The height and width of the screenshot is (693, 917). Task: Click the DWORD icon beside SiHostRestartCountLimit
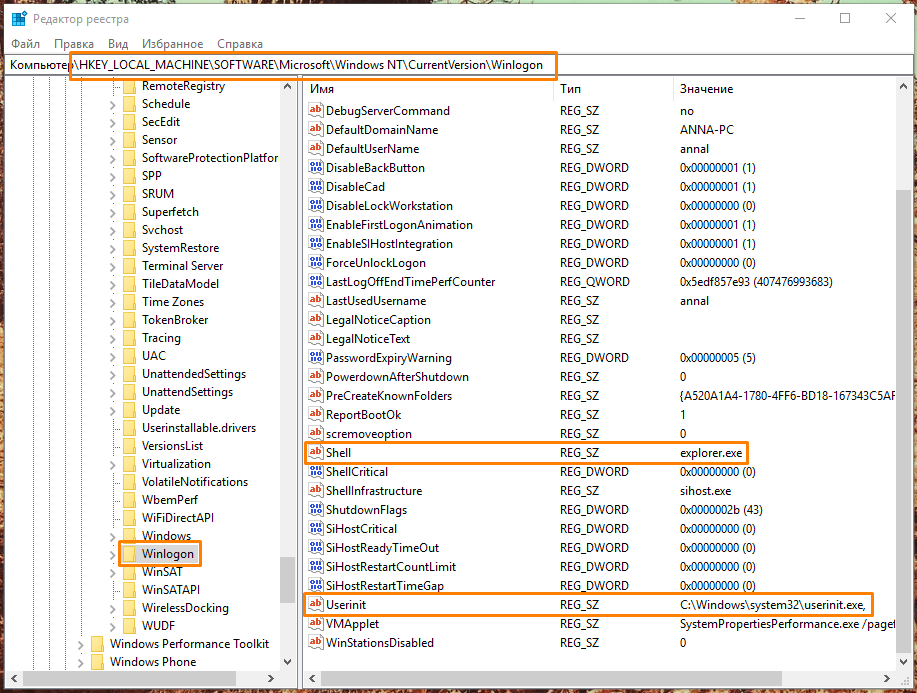[316, 566]
